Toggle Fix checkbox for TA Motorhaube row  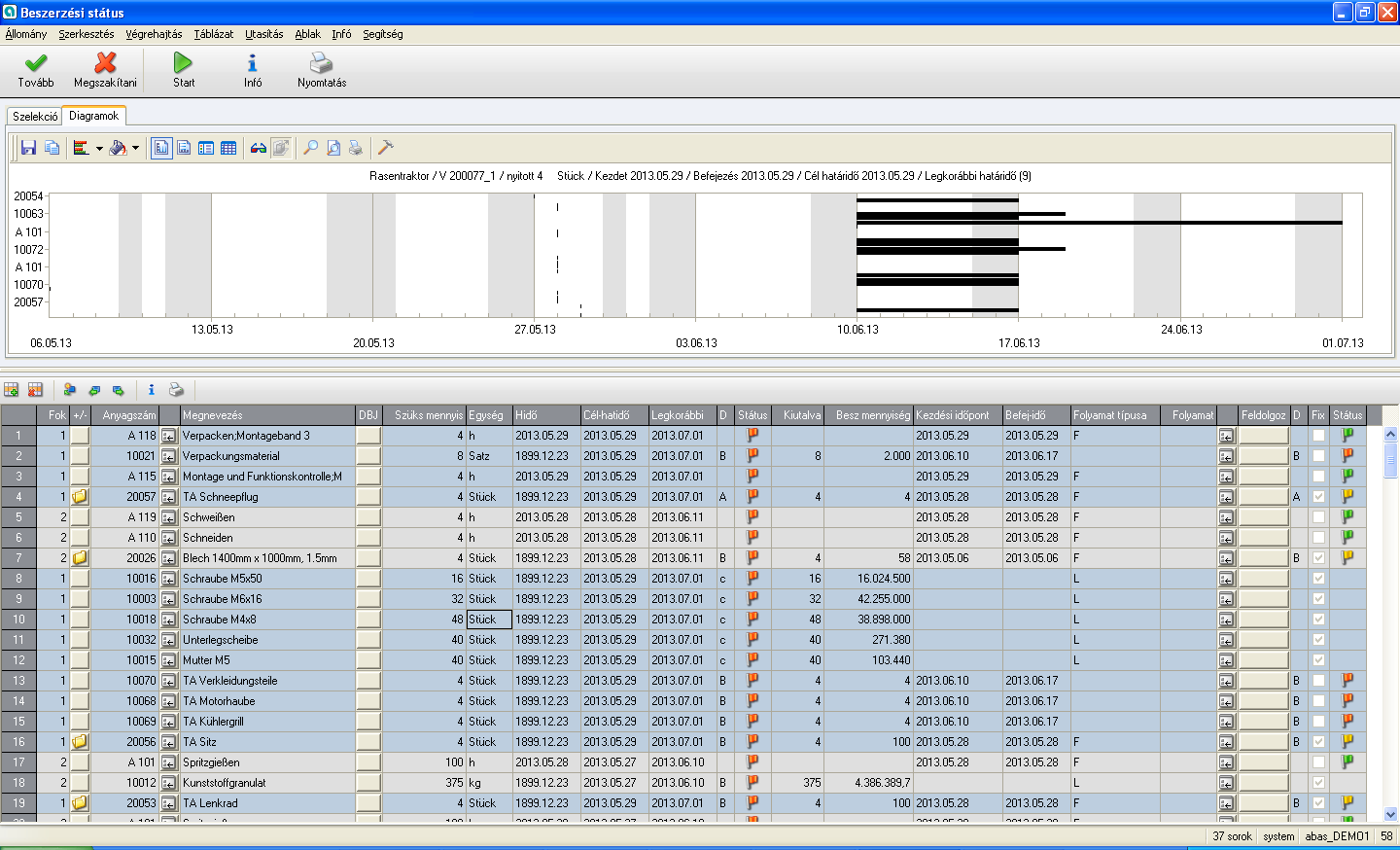pos(1318,701)
